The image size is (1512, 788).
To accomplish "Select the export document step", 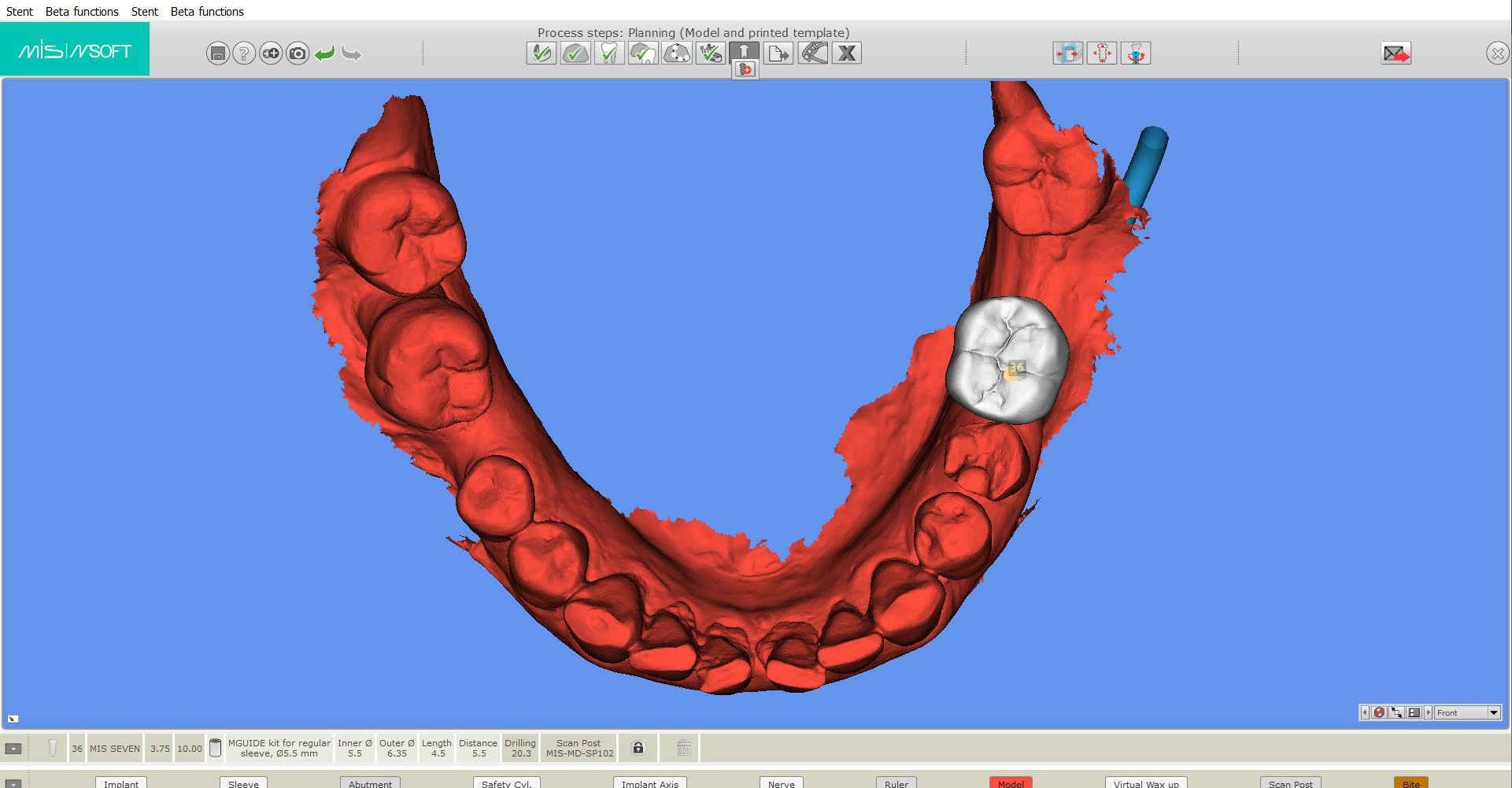I will (x=778, y=53).
